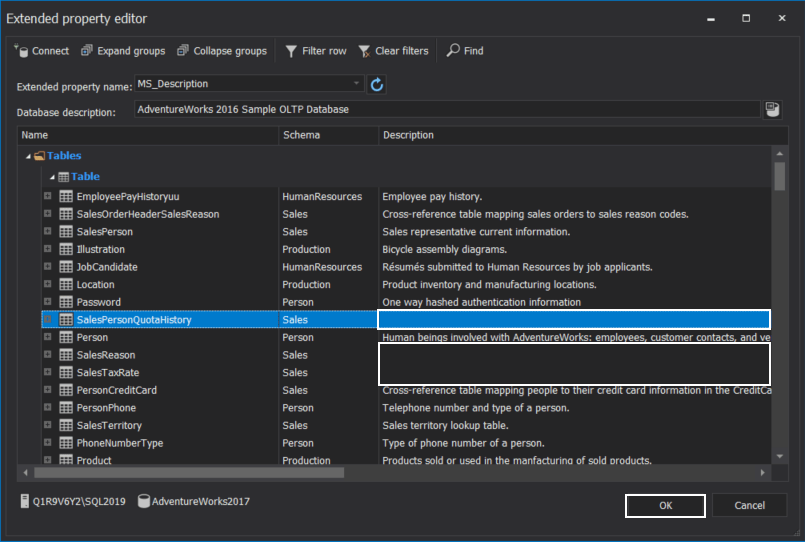This screenshot has height=542, width=805.
Task: Select the JobCandidate table name
Action: (x=107, y=267)
